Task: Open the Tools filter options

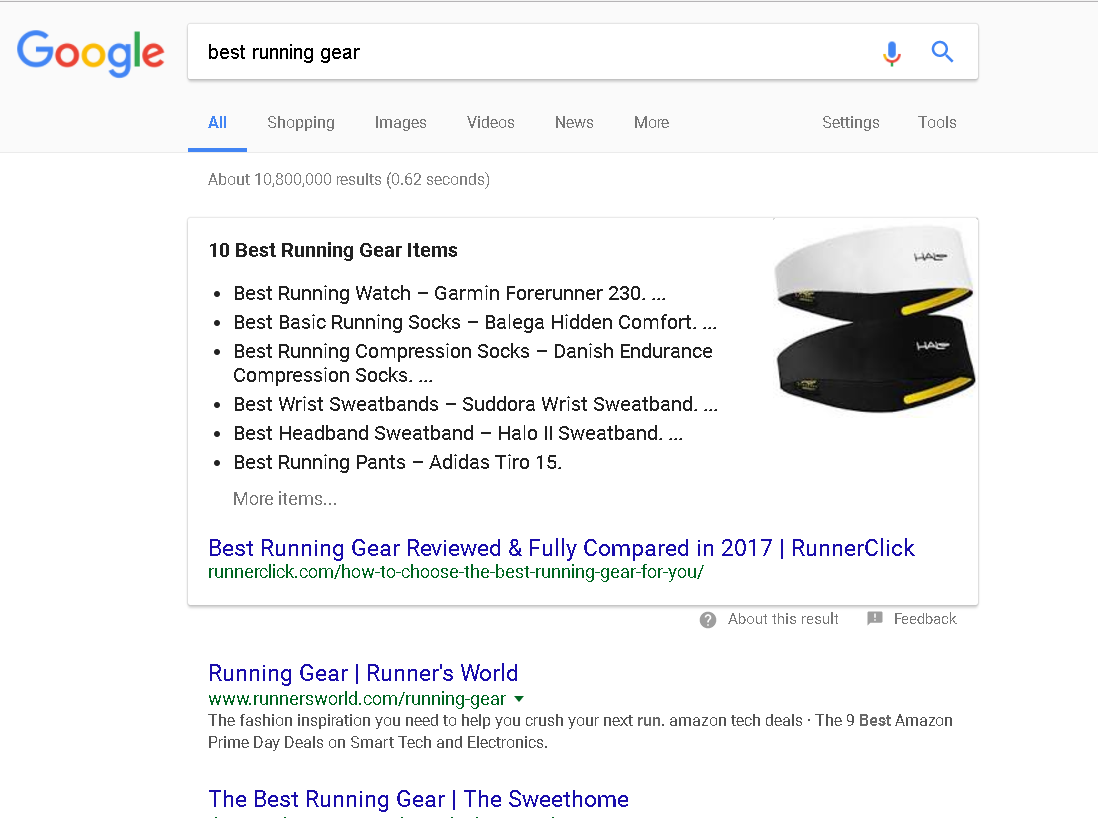Action: pyautogui.click(x=936, y=123)
